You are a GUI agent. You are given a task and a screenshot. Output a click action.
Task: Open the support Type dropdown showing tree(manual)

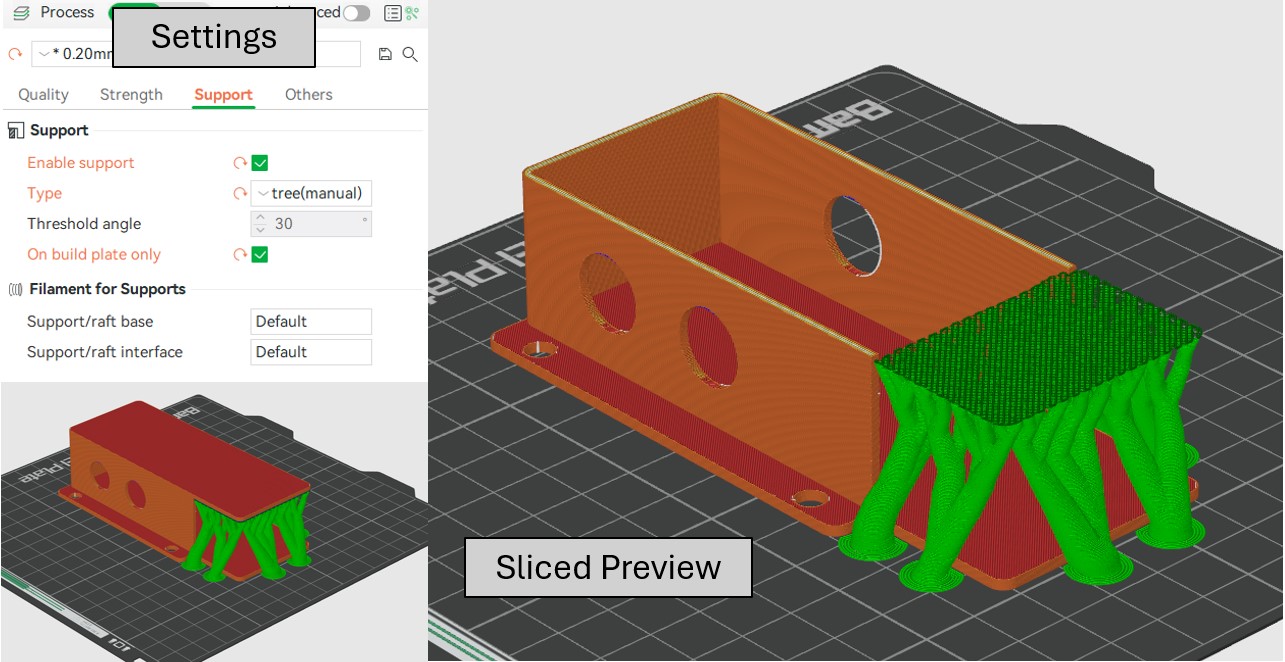[x=311, y=193]
